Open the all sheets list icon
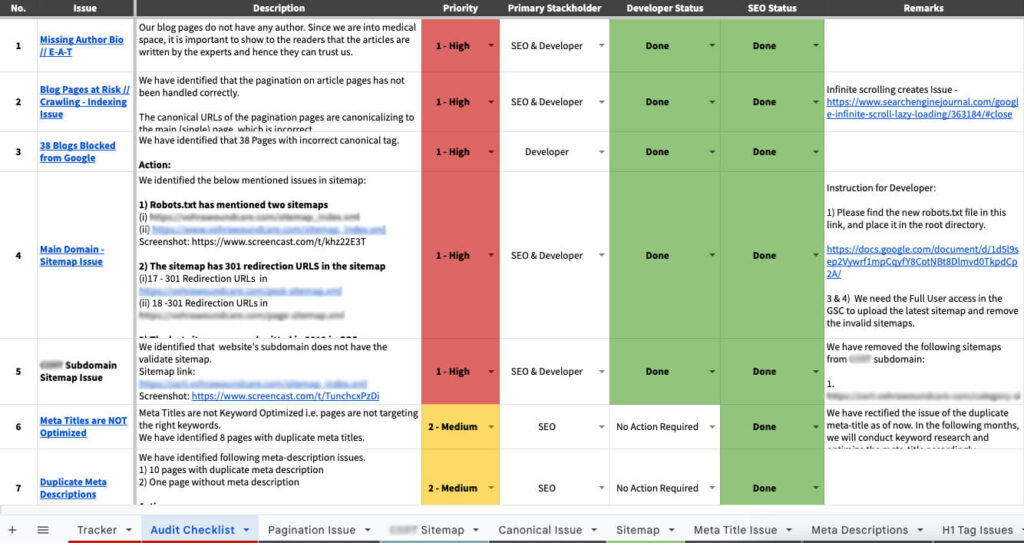This screenshot has width=1024, height=543. click(43, 530)
